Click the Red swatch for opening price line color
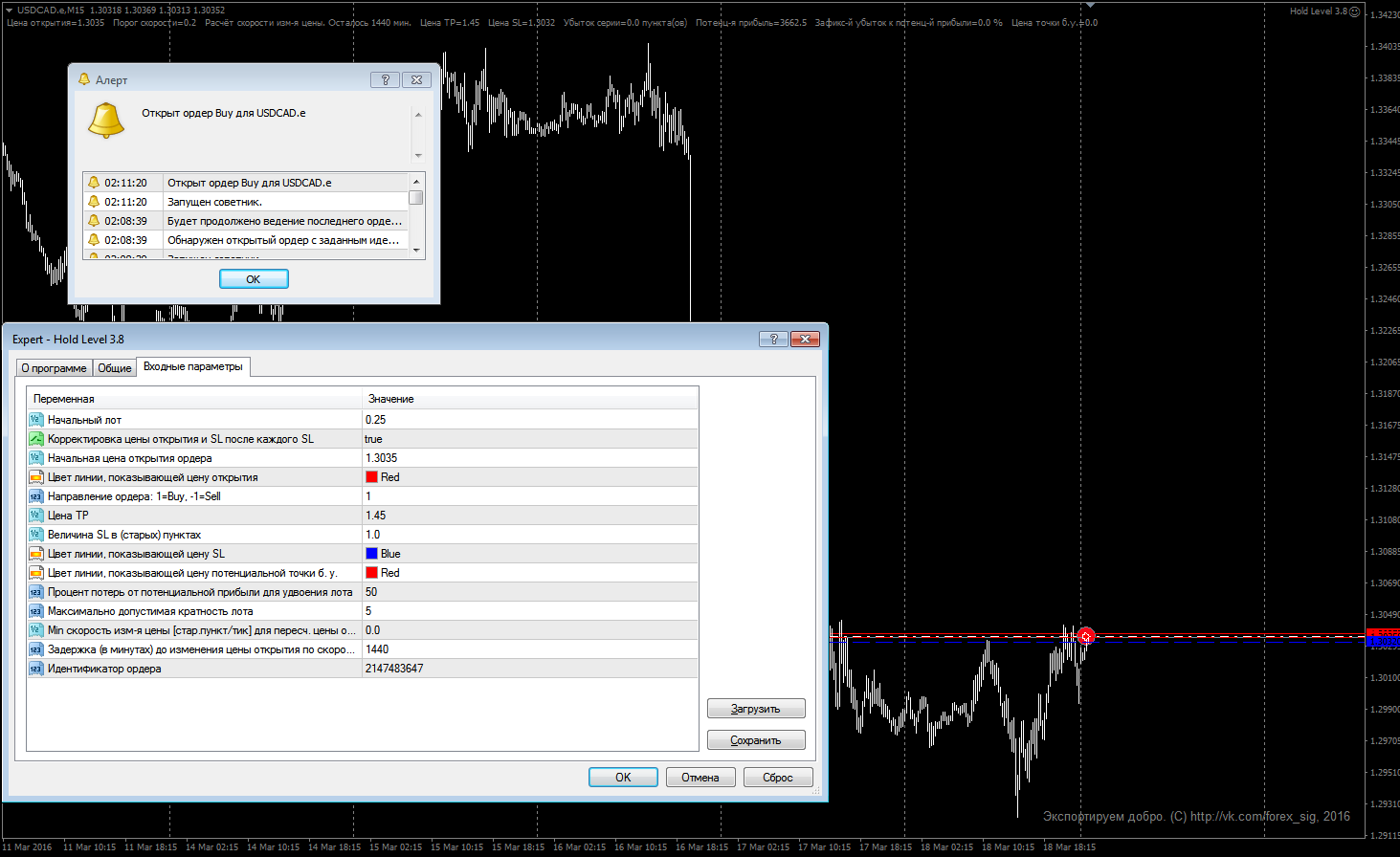The width and height of the screenshot is (1400, 857). 372,476
